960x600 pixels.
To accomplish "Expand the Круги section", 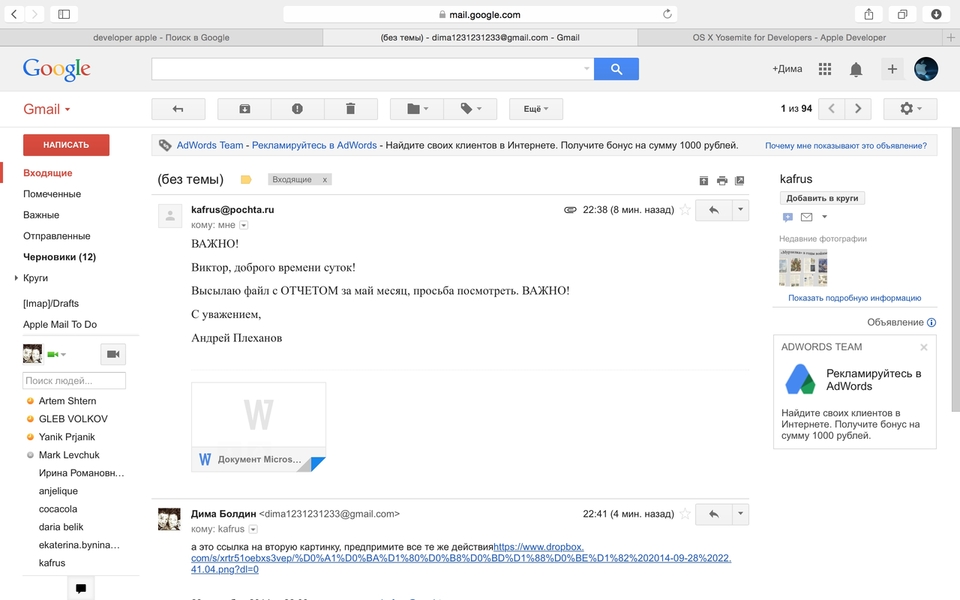I will tap(16, 278).
